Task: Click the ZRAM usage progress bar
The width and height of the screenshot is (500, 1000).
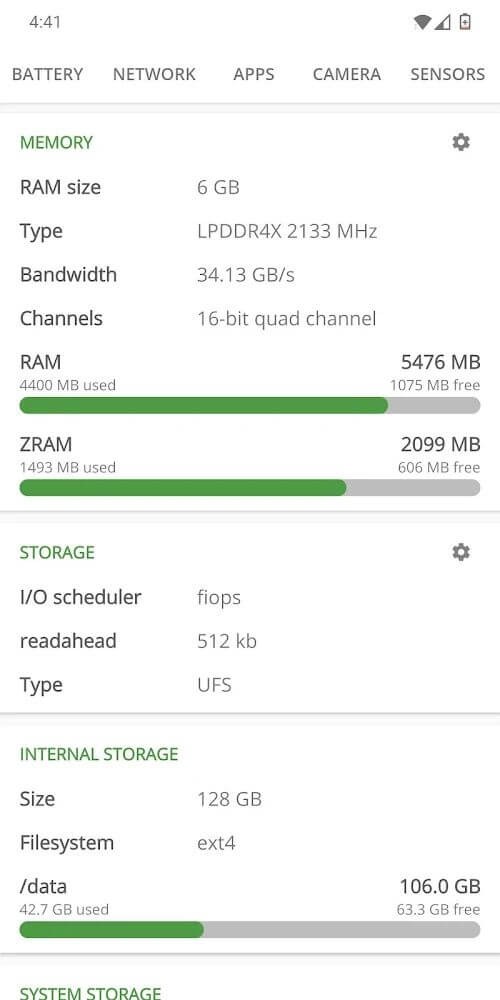Action: point(250,488)
